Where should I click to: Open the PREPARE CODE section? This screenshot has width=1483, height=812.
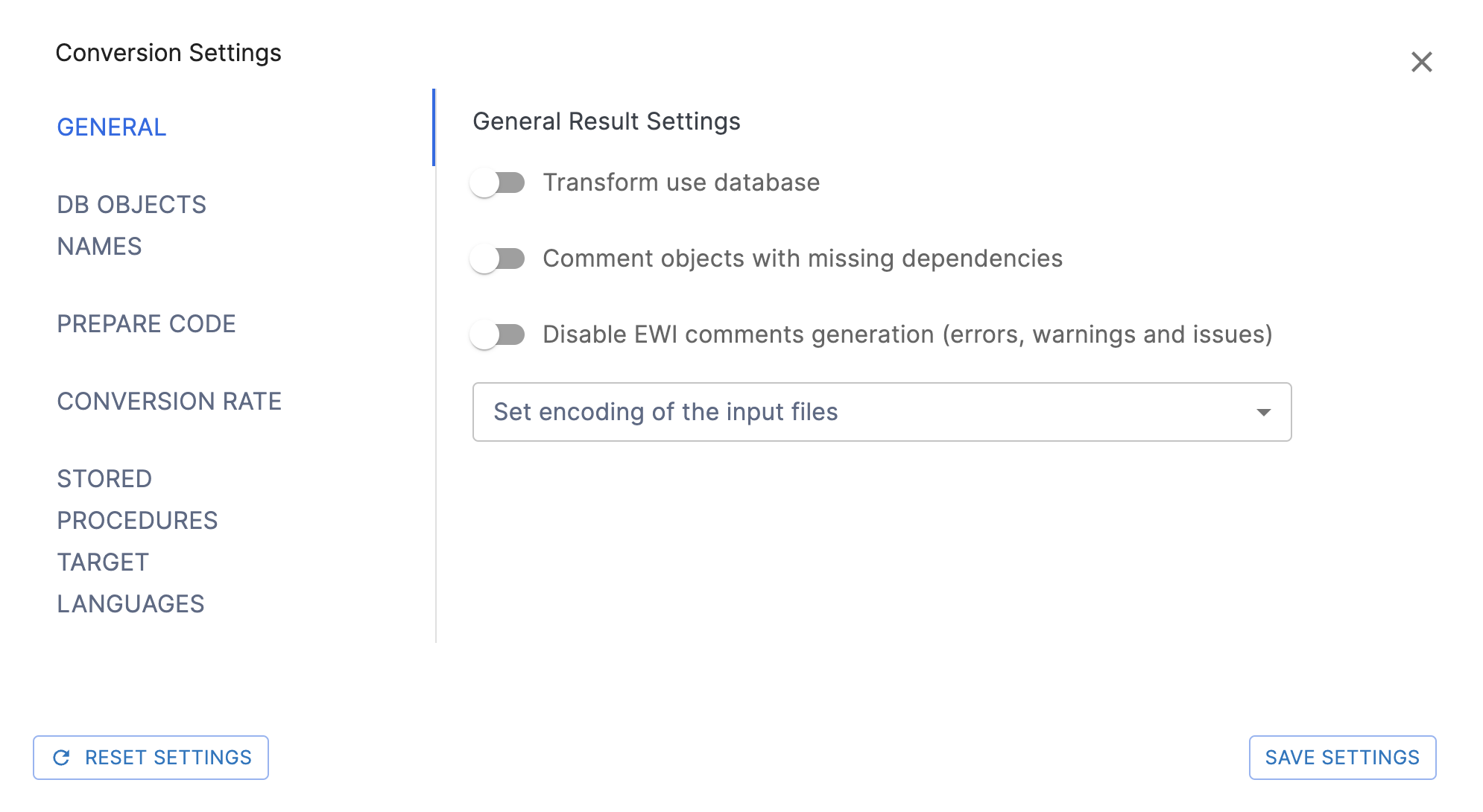coord(147,324)
